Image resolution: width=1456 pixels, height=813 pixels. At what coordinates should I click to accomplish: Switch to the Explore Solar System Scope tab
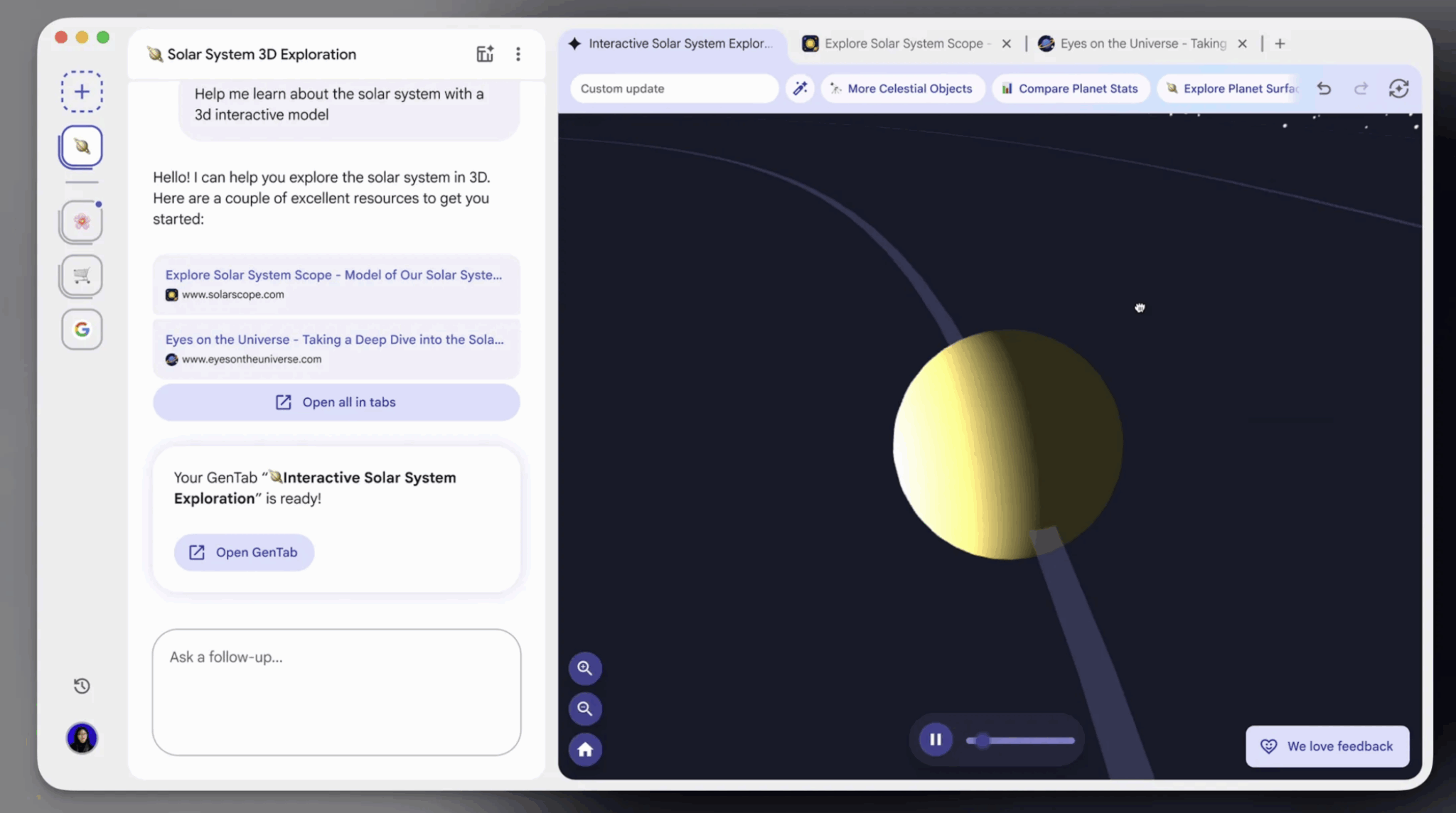pos(903,43)
